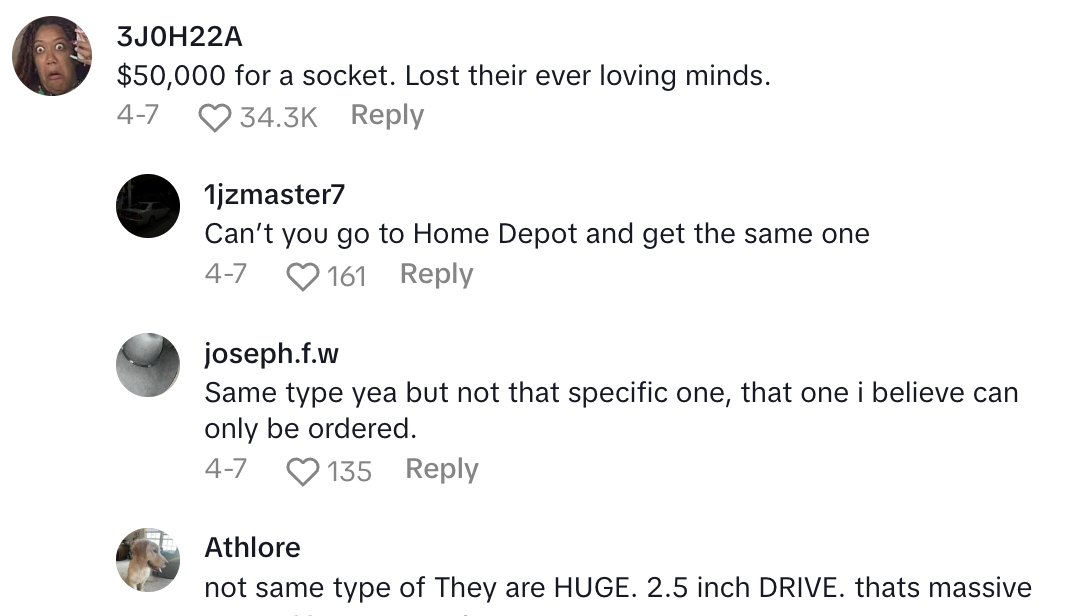Click the 34.3K like count
Screen dimensions: 1066x616
point(278,118)
